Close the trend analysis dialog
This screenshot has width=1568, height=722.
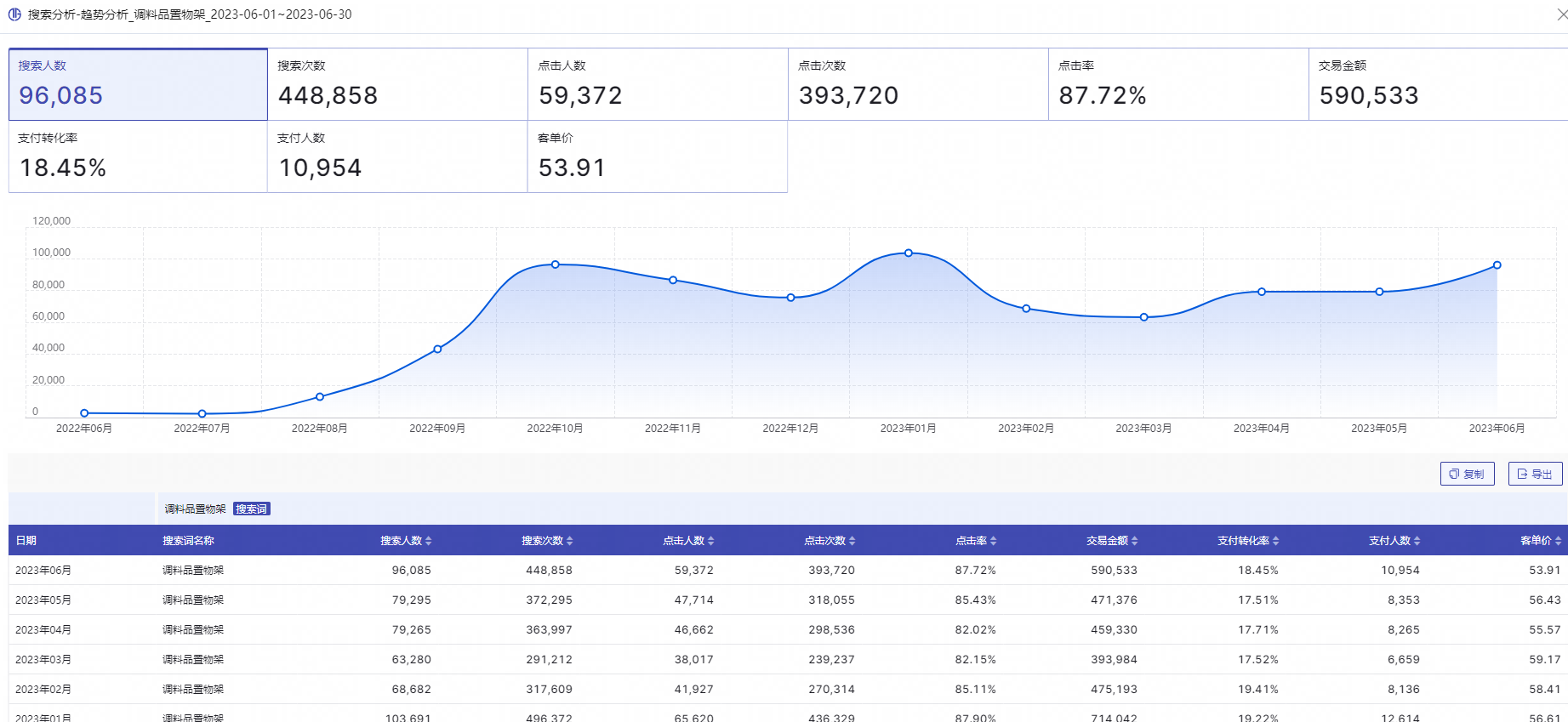point(1560,14)
